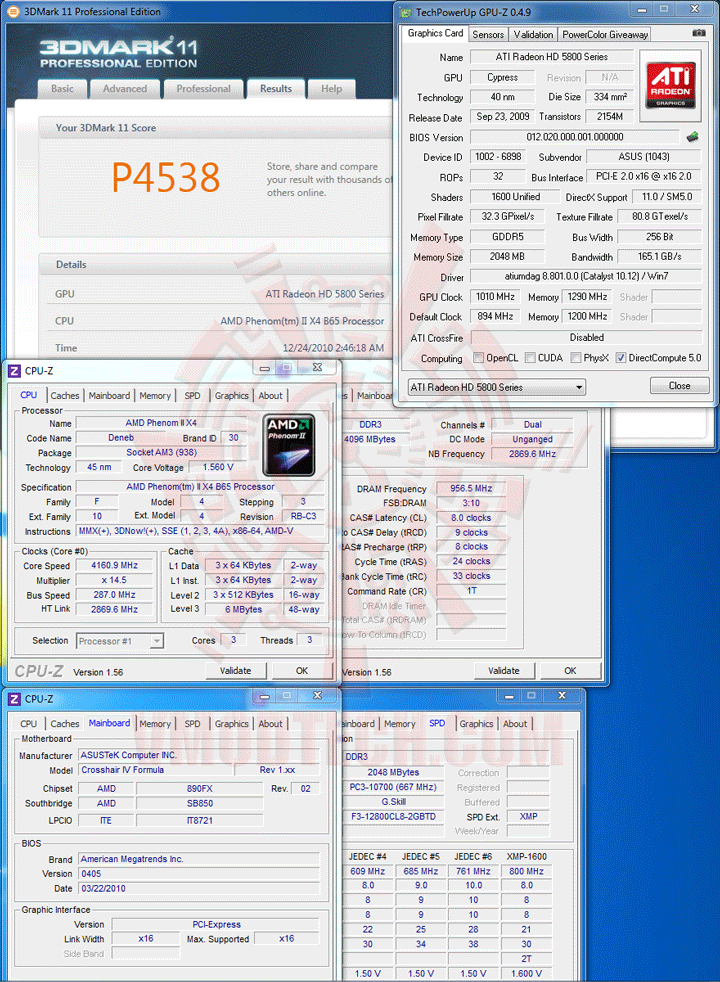This screenshot has height=982, width=720.
Task: Click the Southbridge SB850 field
Action: click(x=200, y=804)
